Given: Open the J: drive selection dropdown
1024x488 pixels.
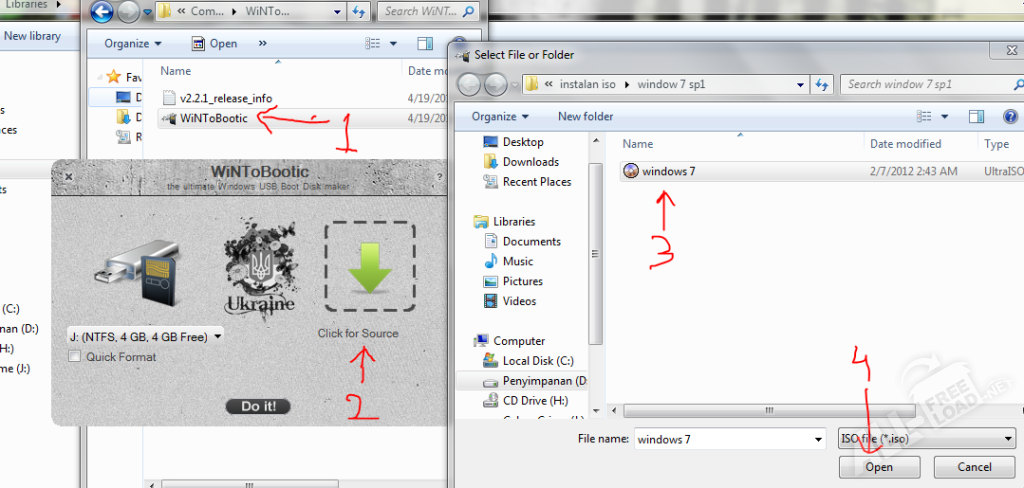Looking at the screenshot, I should 145,337.
